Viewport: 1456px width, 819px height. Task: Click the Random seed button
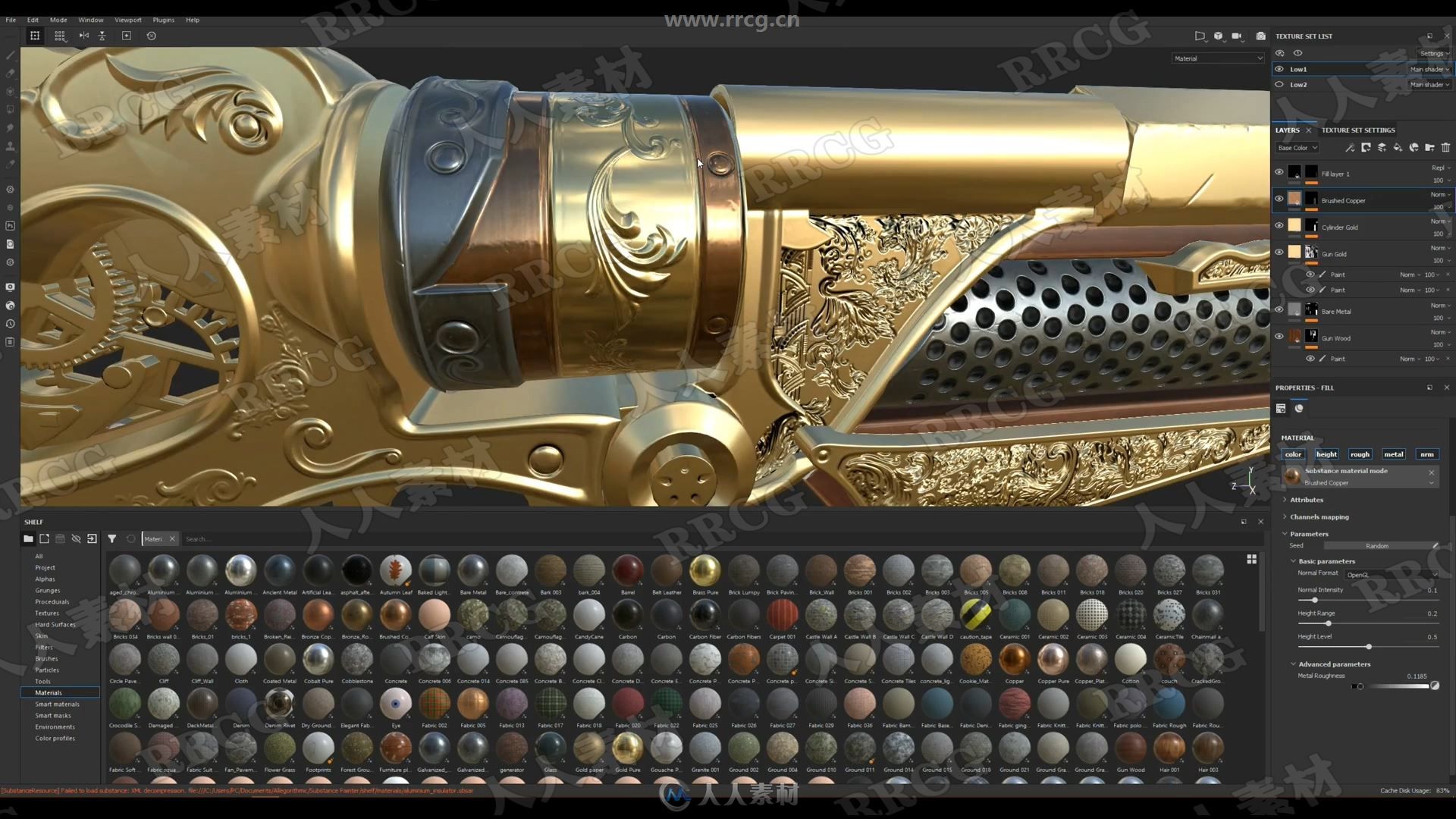1377,546
